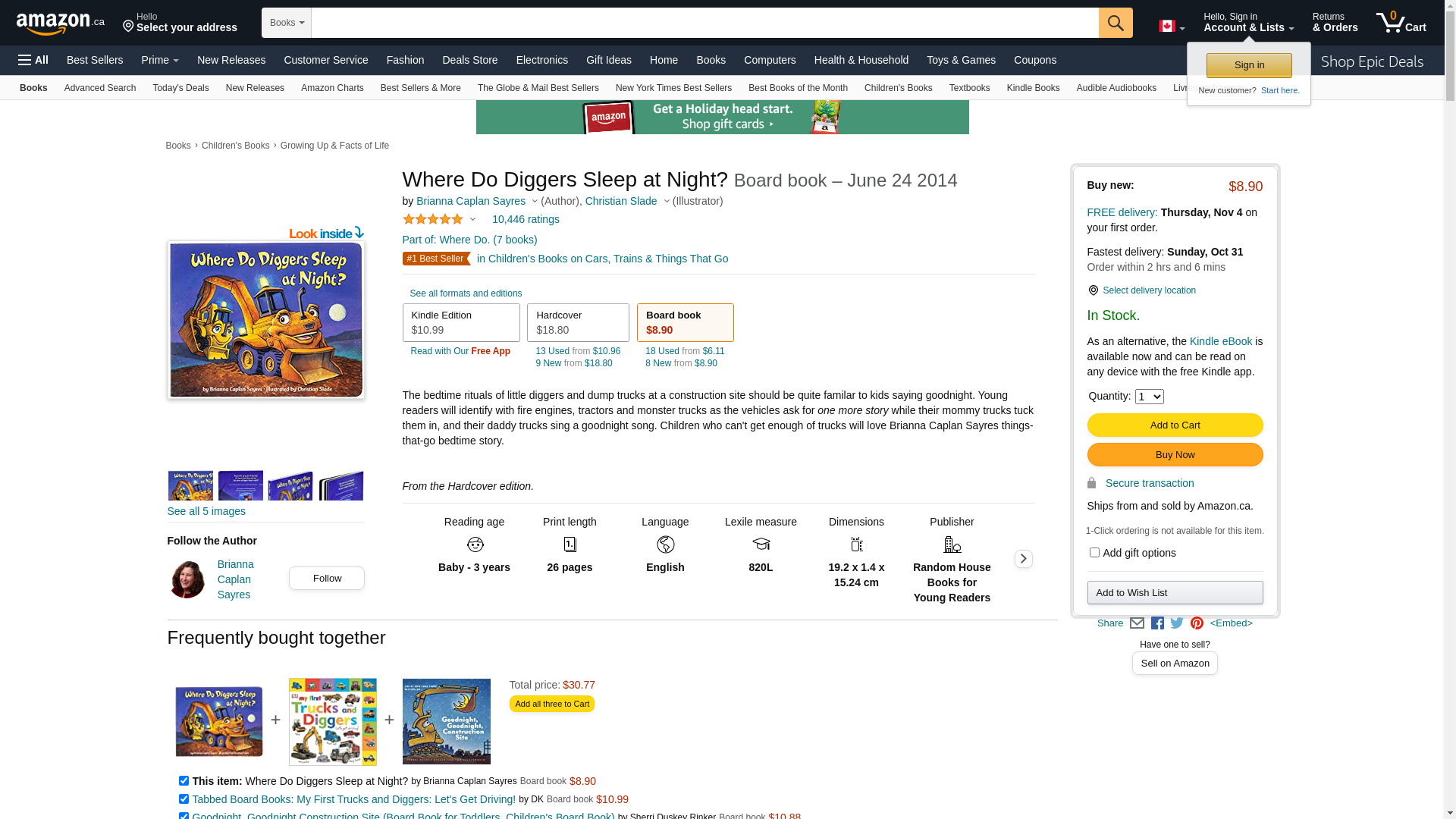This screenshot has width=1456, height=819.
Task: Open the Canadian flag language dropdown
Action: pos(1171,27)
